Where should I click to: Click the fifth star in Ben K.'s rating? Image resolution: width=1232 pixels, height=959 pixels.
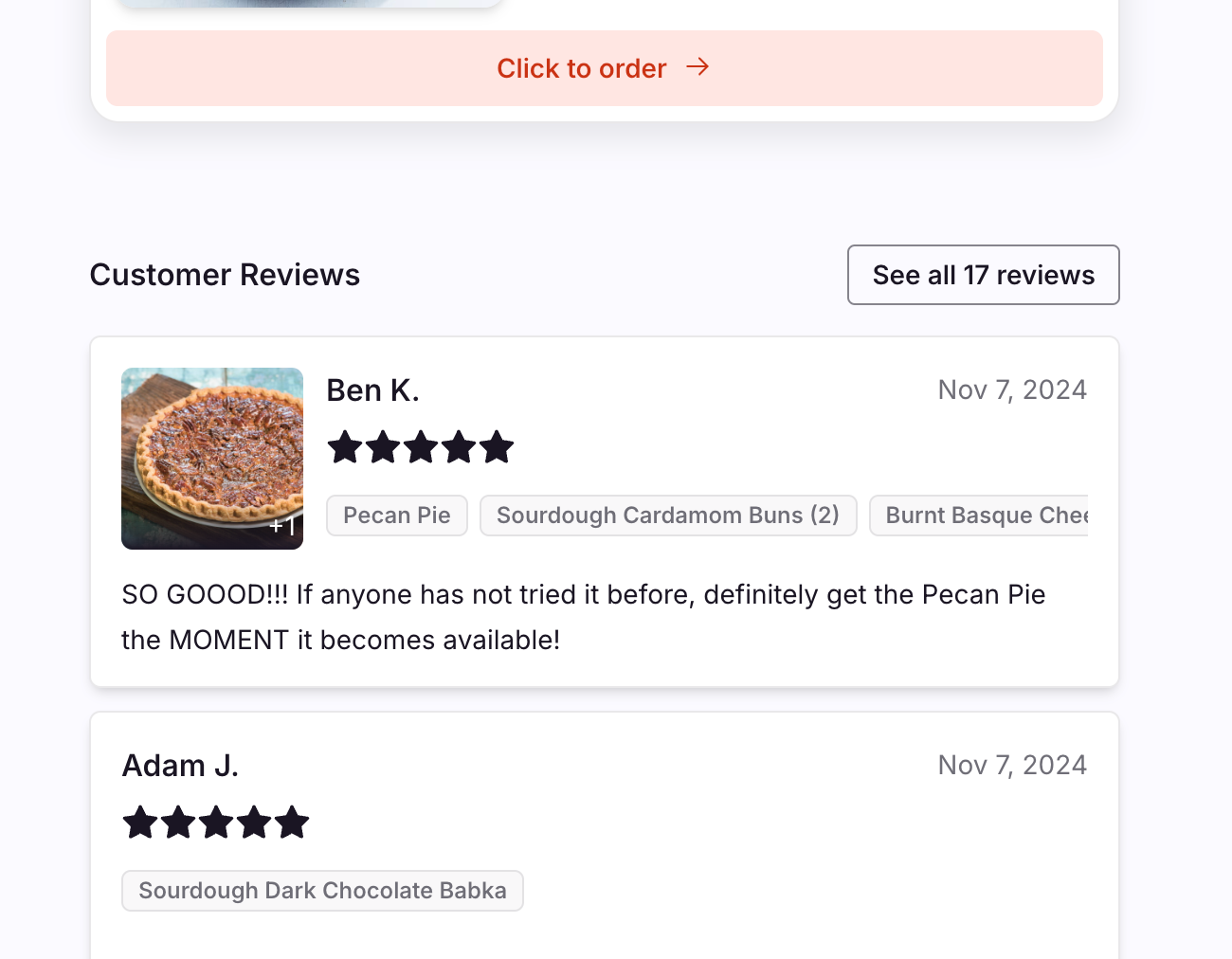(x=497, y=446)
